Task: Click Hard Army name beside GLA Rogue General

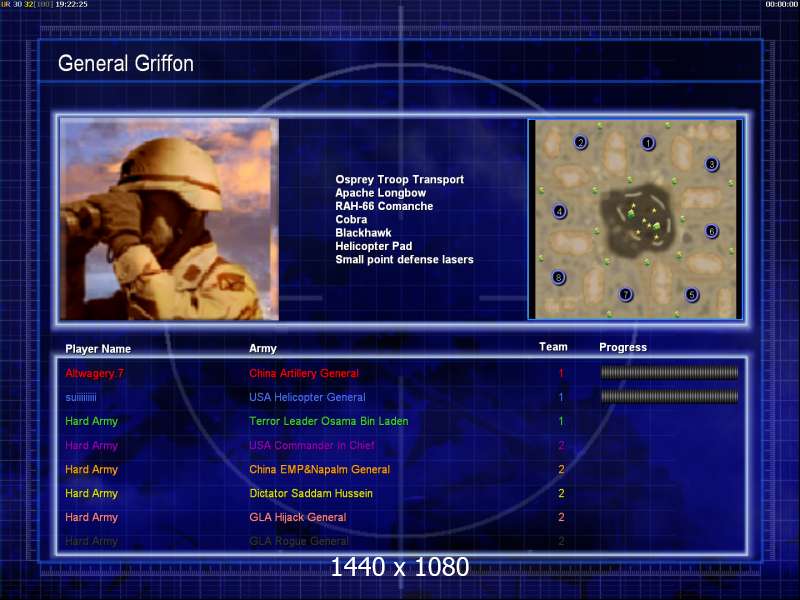Action: pos(91,541)
